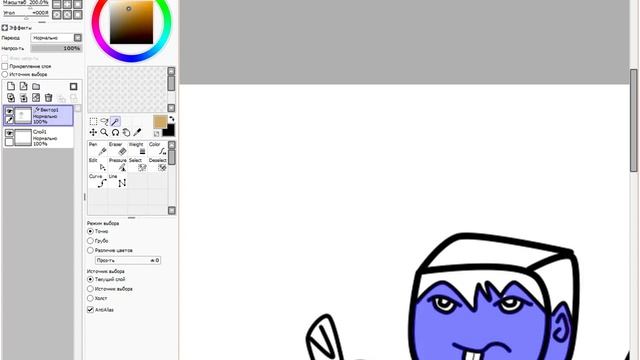Select the rotate canvas tool
640x360 pixels.
[115, 132]
